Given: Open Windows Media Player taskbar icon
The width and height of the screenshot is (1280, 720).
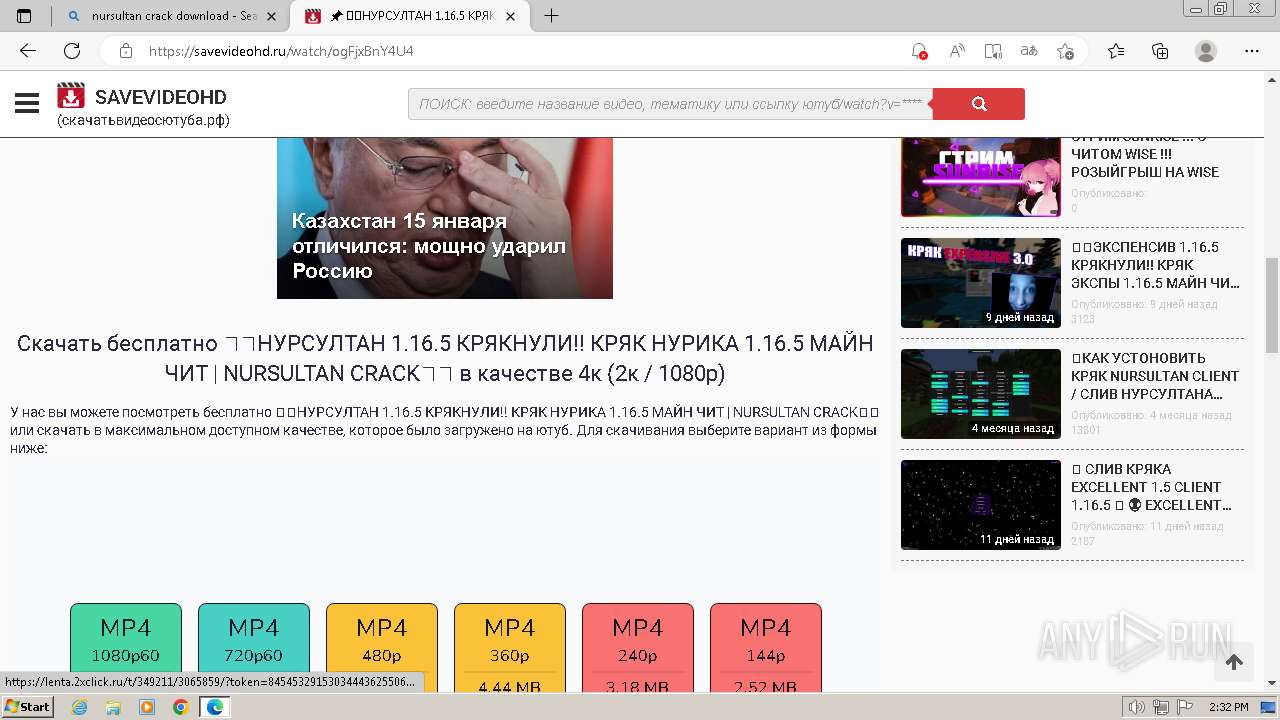Looking at the screenshot, I should pyautogui.click(x=147, y=707).
